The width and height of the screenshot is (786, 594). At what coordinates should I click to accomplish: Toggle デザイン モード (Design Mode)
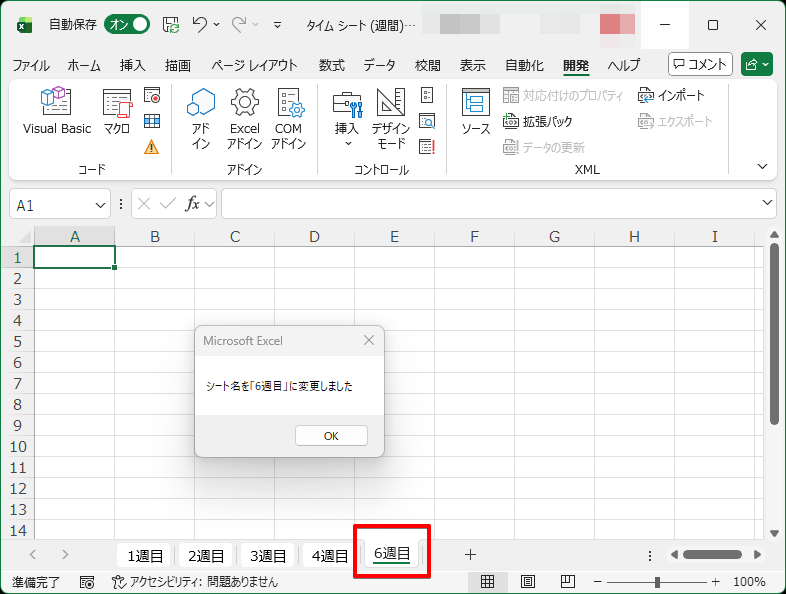pyautogui.click(x=391, y=118)
